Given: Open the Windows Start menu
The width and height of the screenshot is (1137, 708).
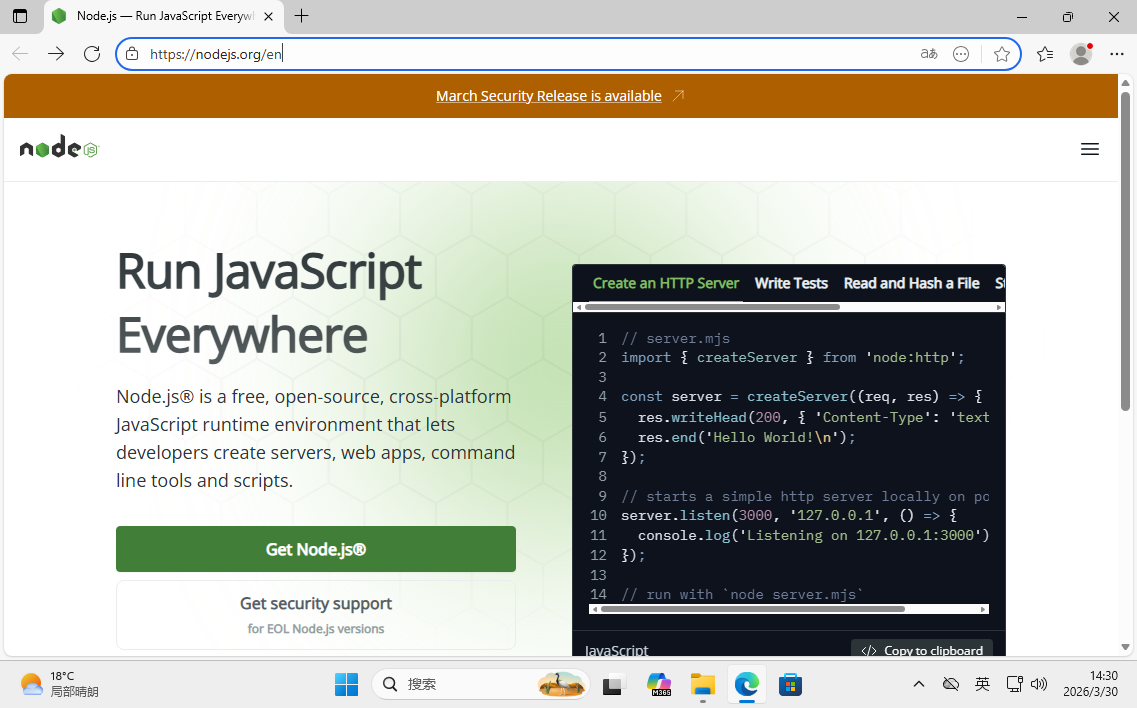Looking at the screenshot, I should 347,684.
